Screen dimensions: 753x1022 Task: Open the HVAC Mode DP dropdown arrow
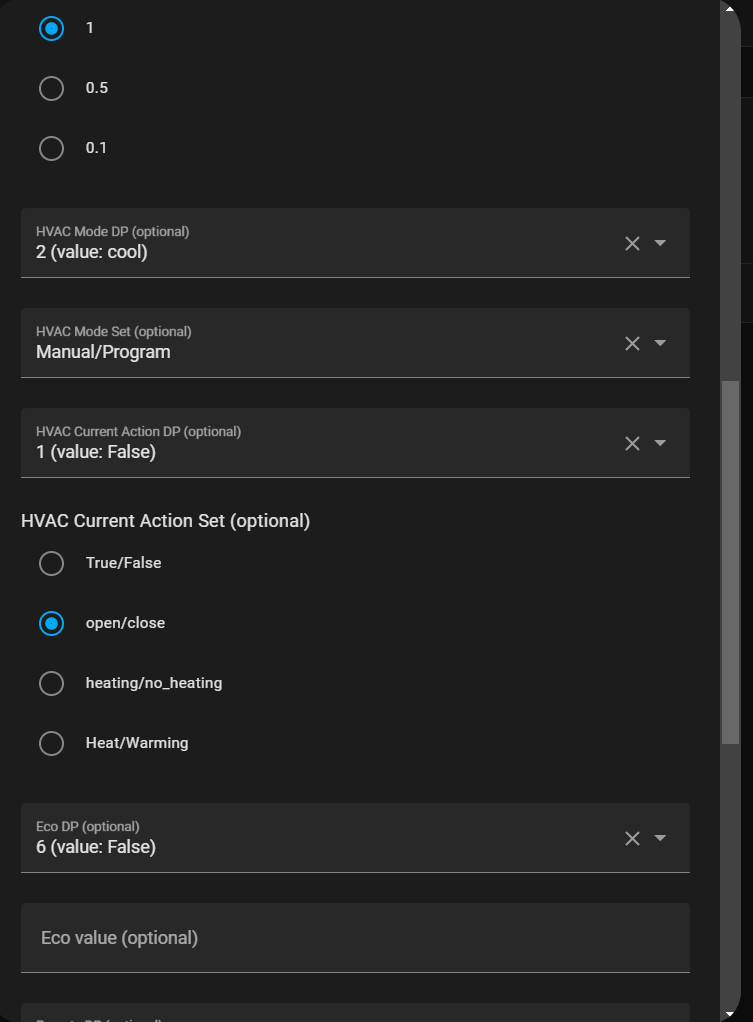click(x=660, y=243)
